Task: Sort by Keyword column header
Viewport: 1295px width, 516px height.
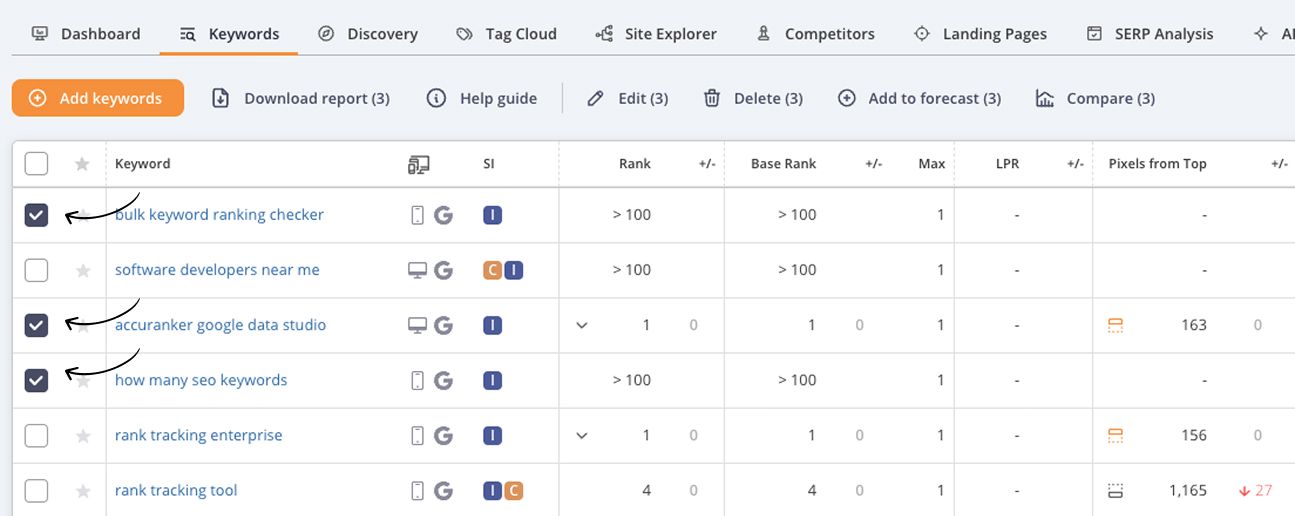Action: point(142,164)
